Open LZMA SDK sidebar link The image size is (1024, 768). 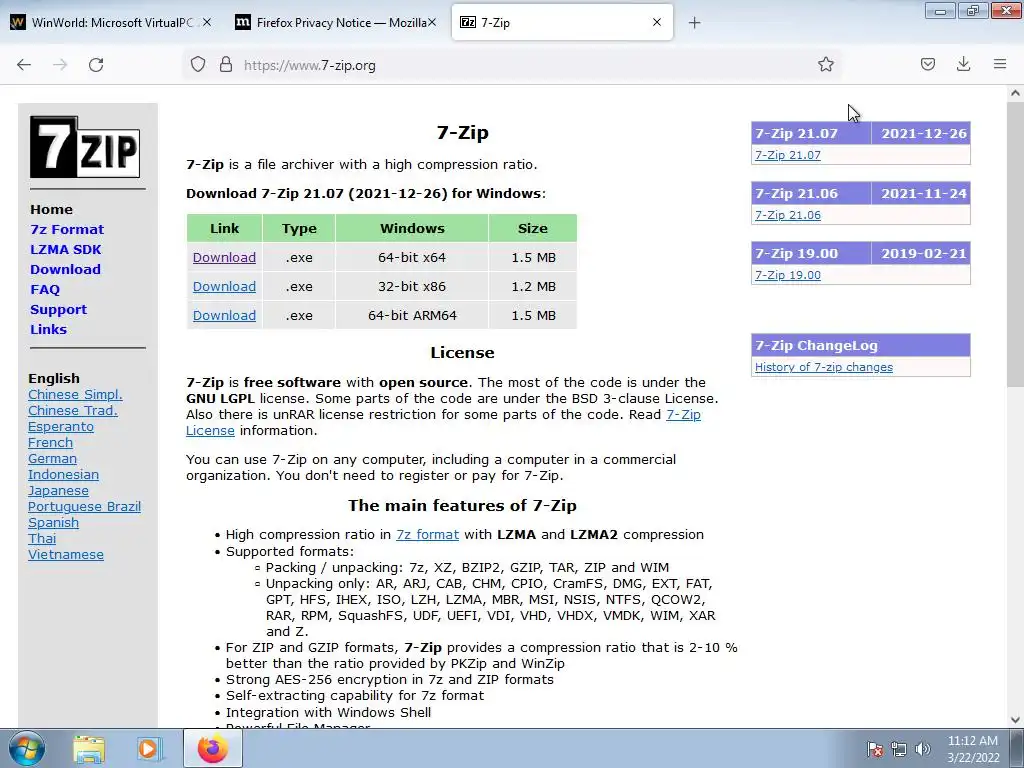pos(65,249)
